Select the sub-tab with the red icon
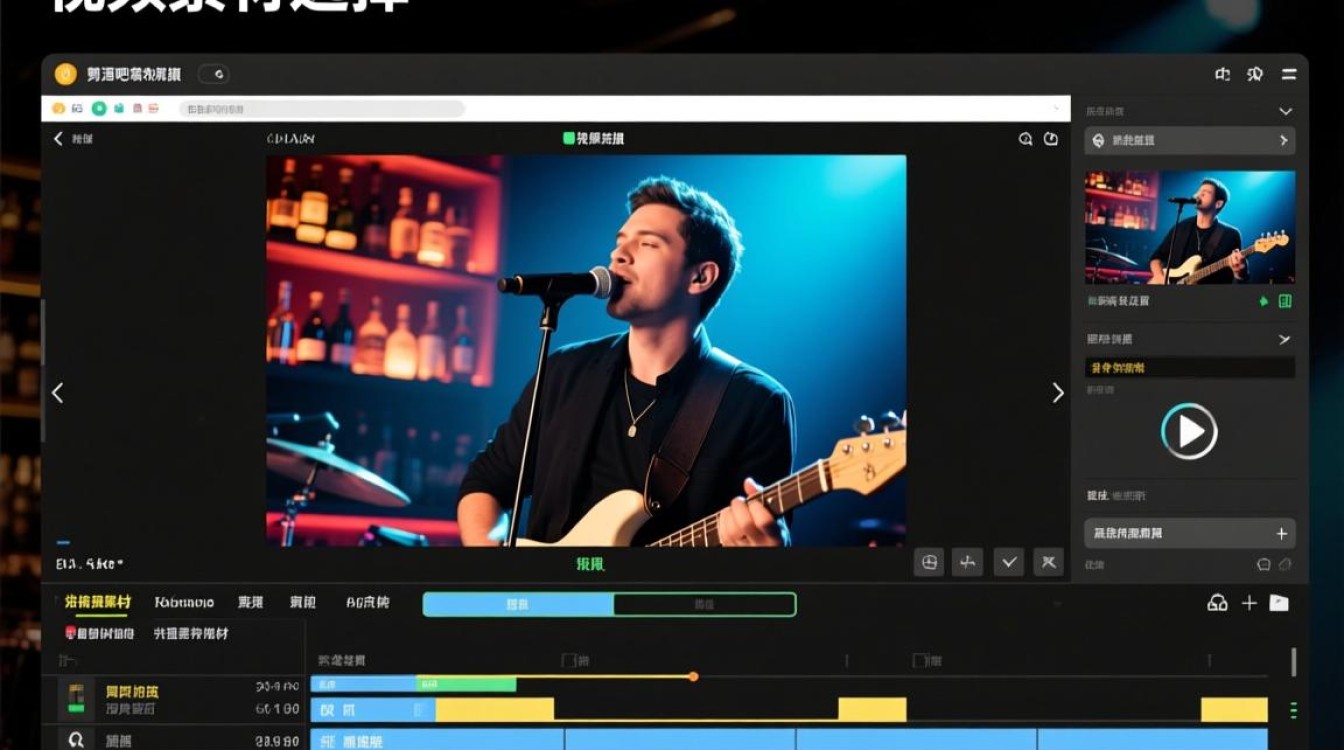 click(99, 633)
